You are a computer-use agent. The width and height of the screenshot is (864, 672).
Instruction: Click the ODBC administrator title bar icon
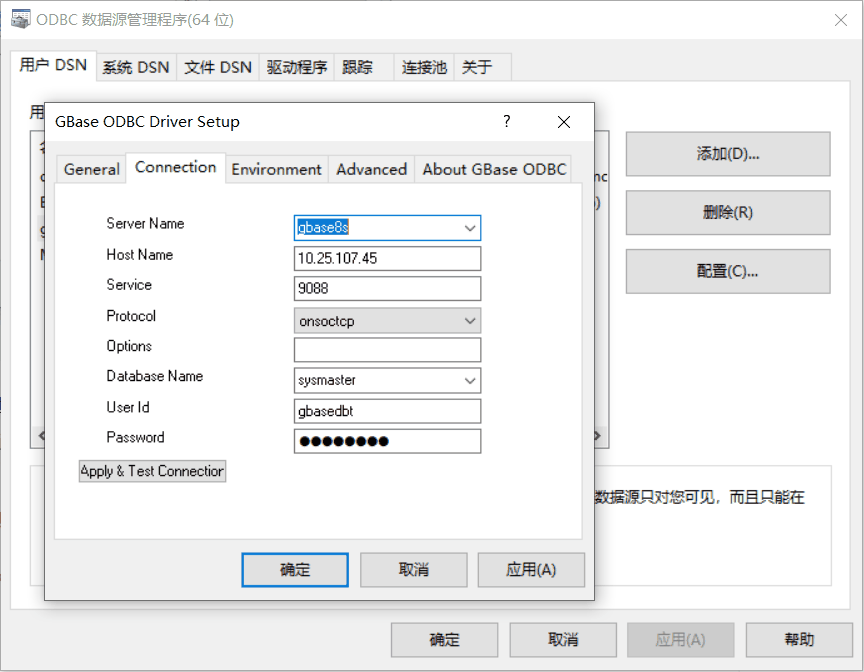click(x=21, y=19)
